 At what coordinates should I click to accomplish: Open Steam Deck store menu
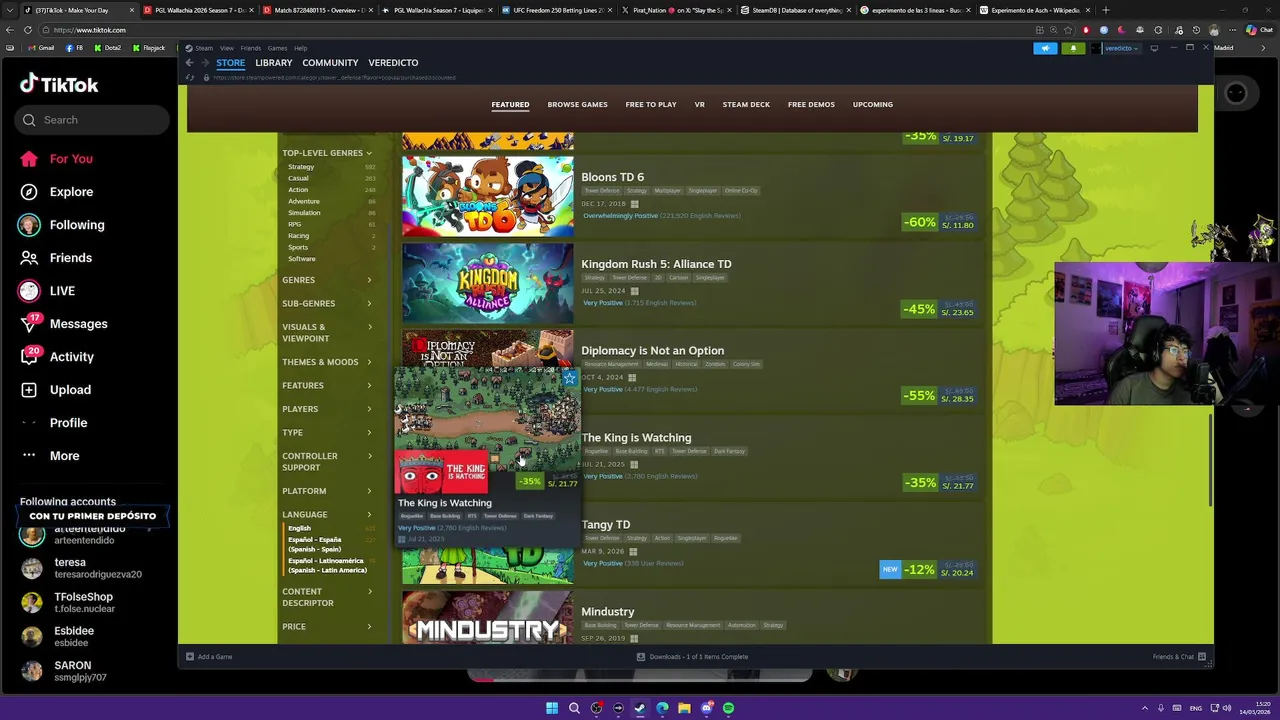tap(746, 105)
